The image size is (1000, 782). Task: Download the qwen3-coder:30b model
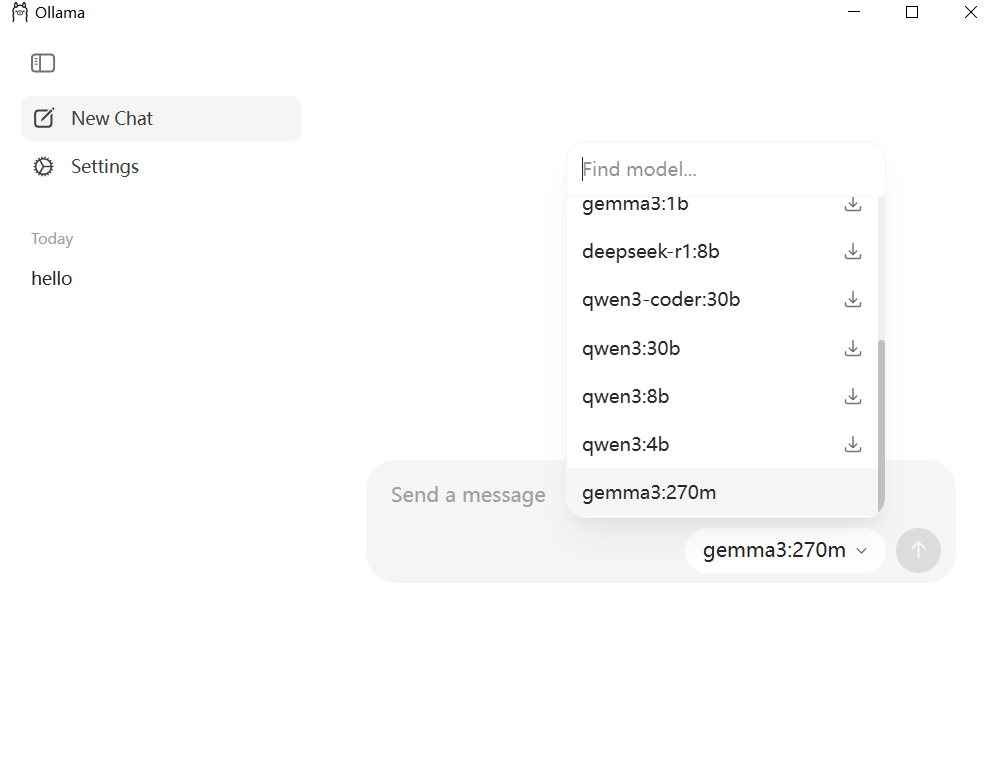pyautogui.click(x=853, y=300)
